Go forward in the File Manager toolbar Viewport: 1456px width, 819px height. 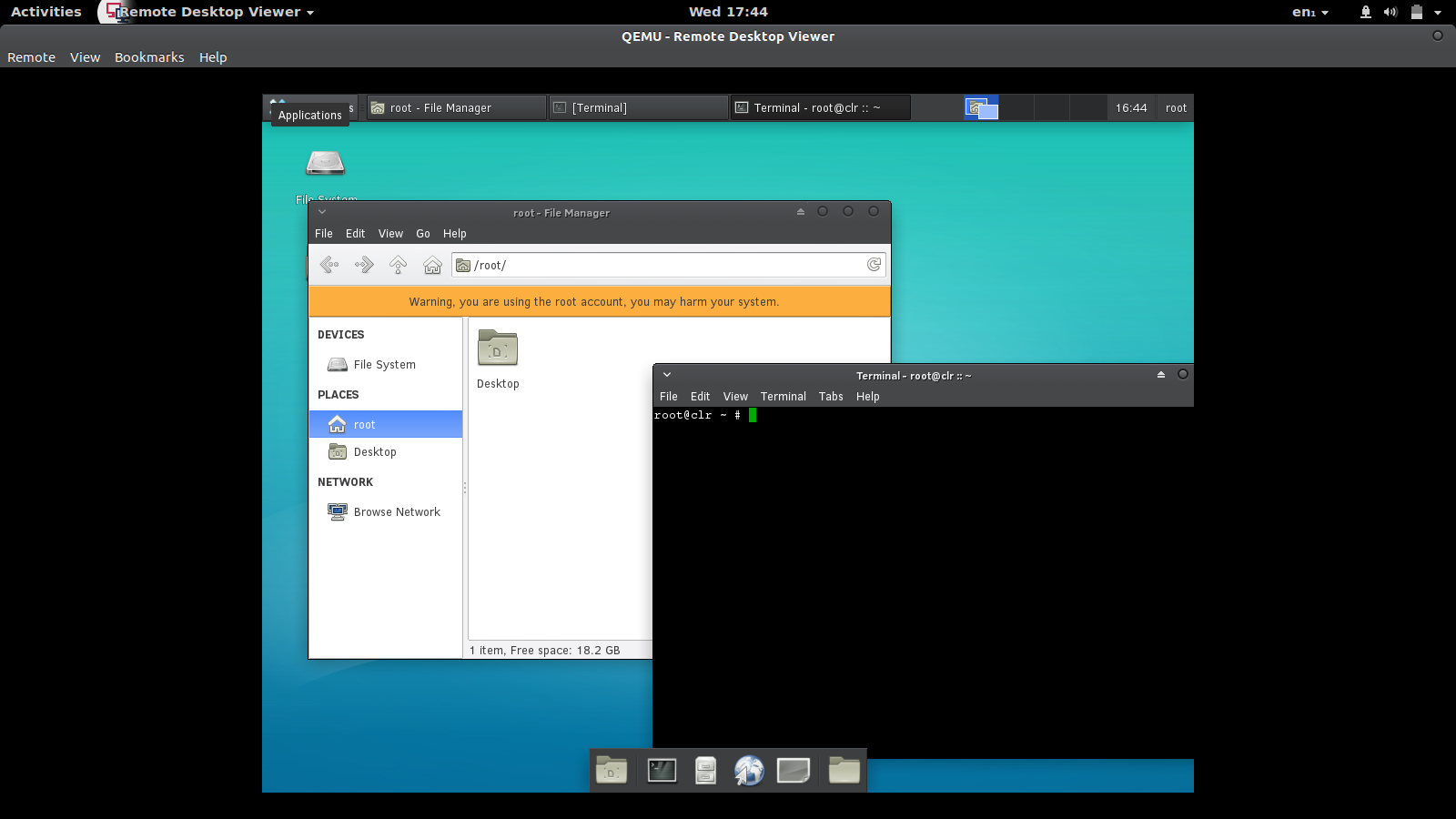(x=364, y=265)
